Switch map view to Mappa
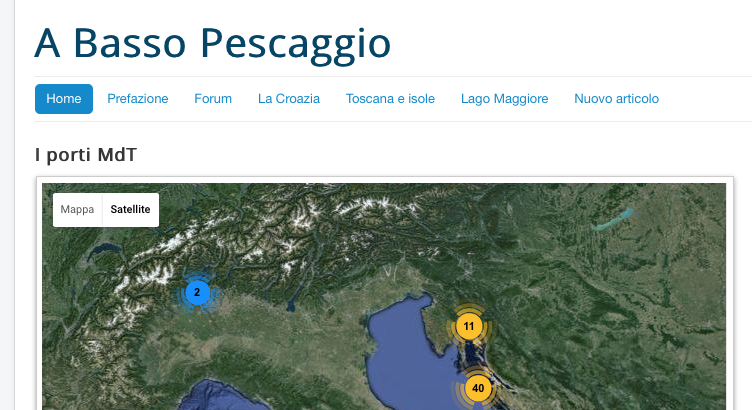Viewport: 752px width, 410px height. point(77,210)
